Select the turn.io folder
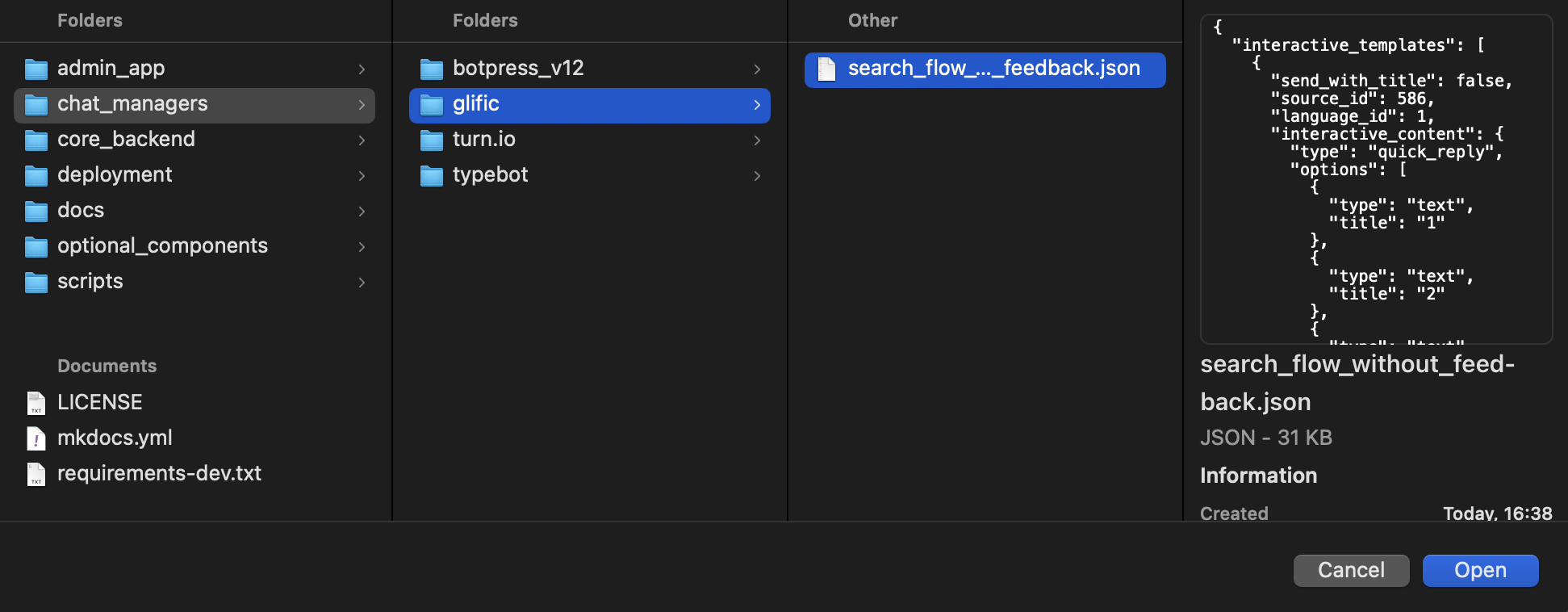 (590, 140)
